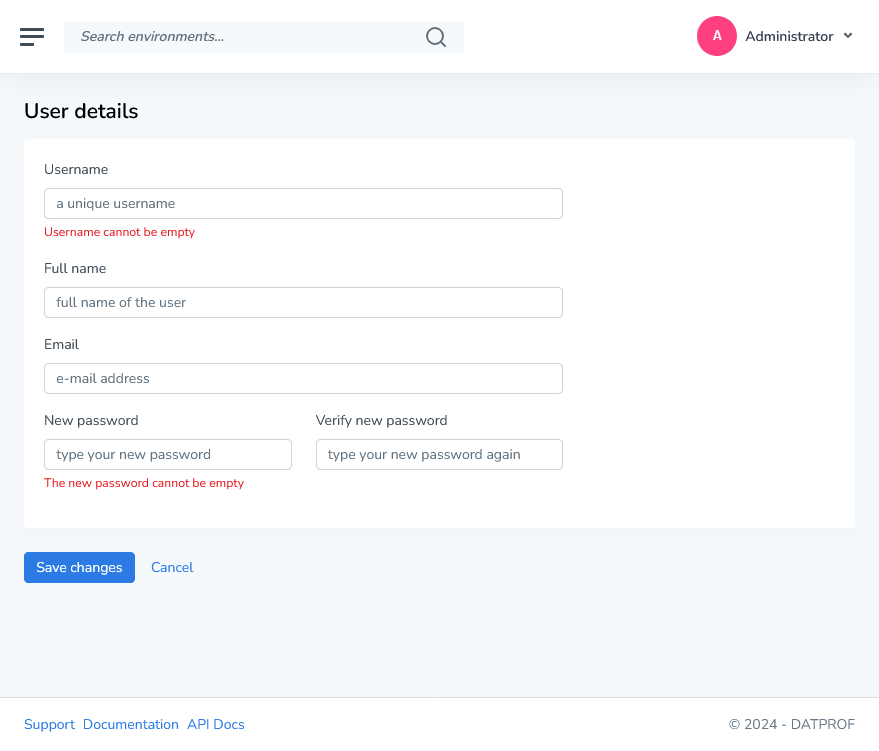Cancel editing user details
879x751 pixels.
172,568
